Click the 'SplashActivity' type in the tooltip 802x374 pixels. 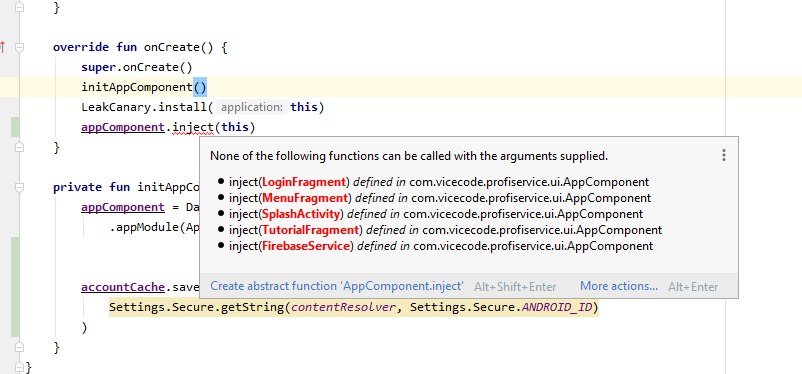point(301,214)
